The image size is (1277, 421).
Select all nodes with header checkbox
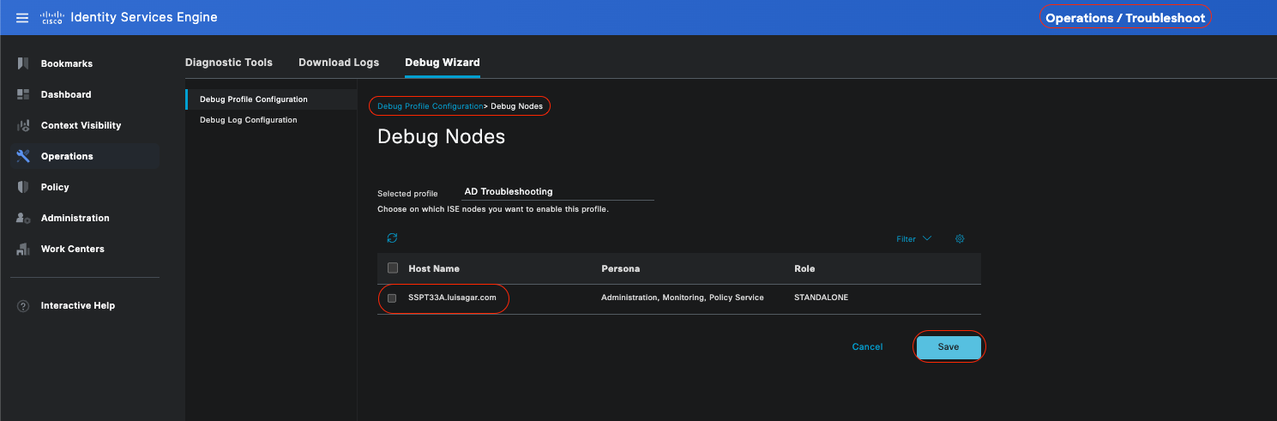pyautogui.click(x=393, y=268)
